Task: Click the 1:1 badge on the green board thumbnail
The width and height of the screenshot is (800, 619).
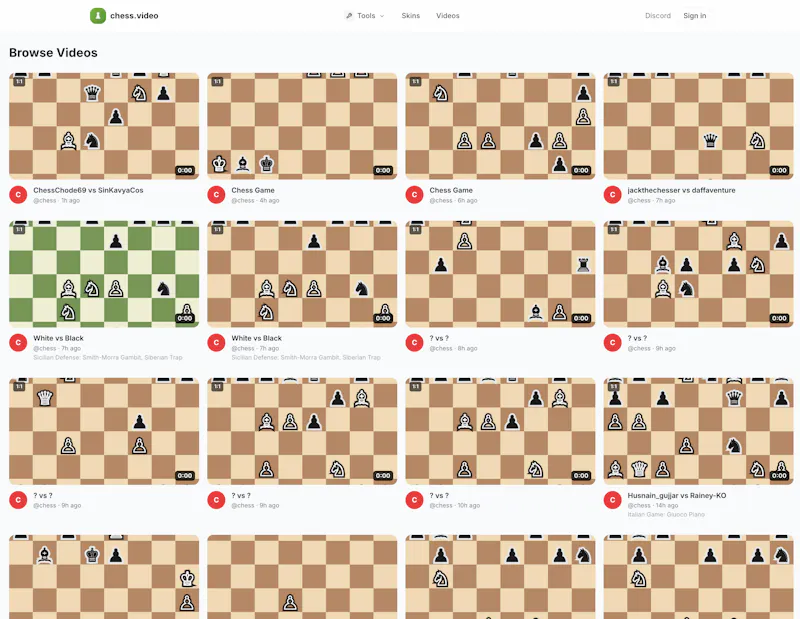Action: tap(19, 229)
